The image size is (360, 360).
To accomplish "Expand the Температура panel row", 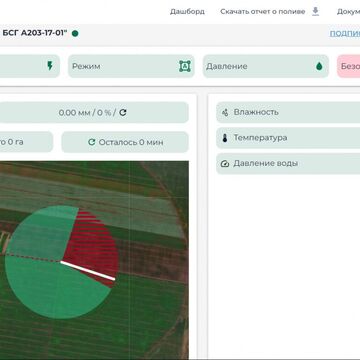I will pos(288,138).
